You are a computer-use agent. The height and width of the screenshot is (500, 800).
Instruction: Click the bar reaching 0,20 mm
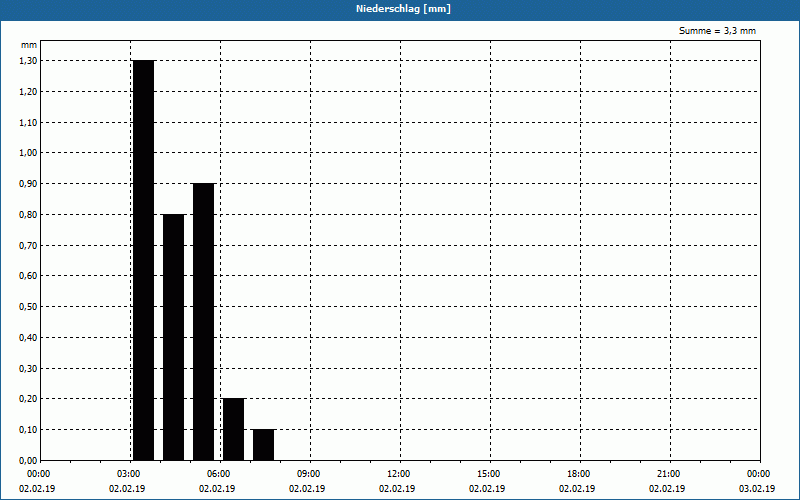coord(234,430)
